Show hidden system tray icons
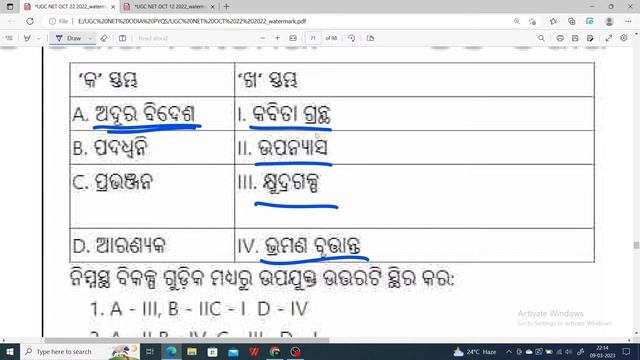 (x=509, y=351)
